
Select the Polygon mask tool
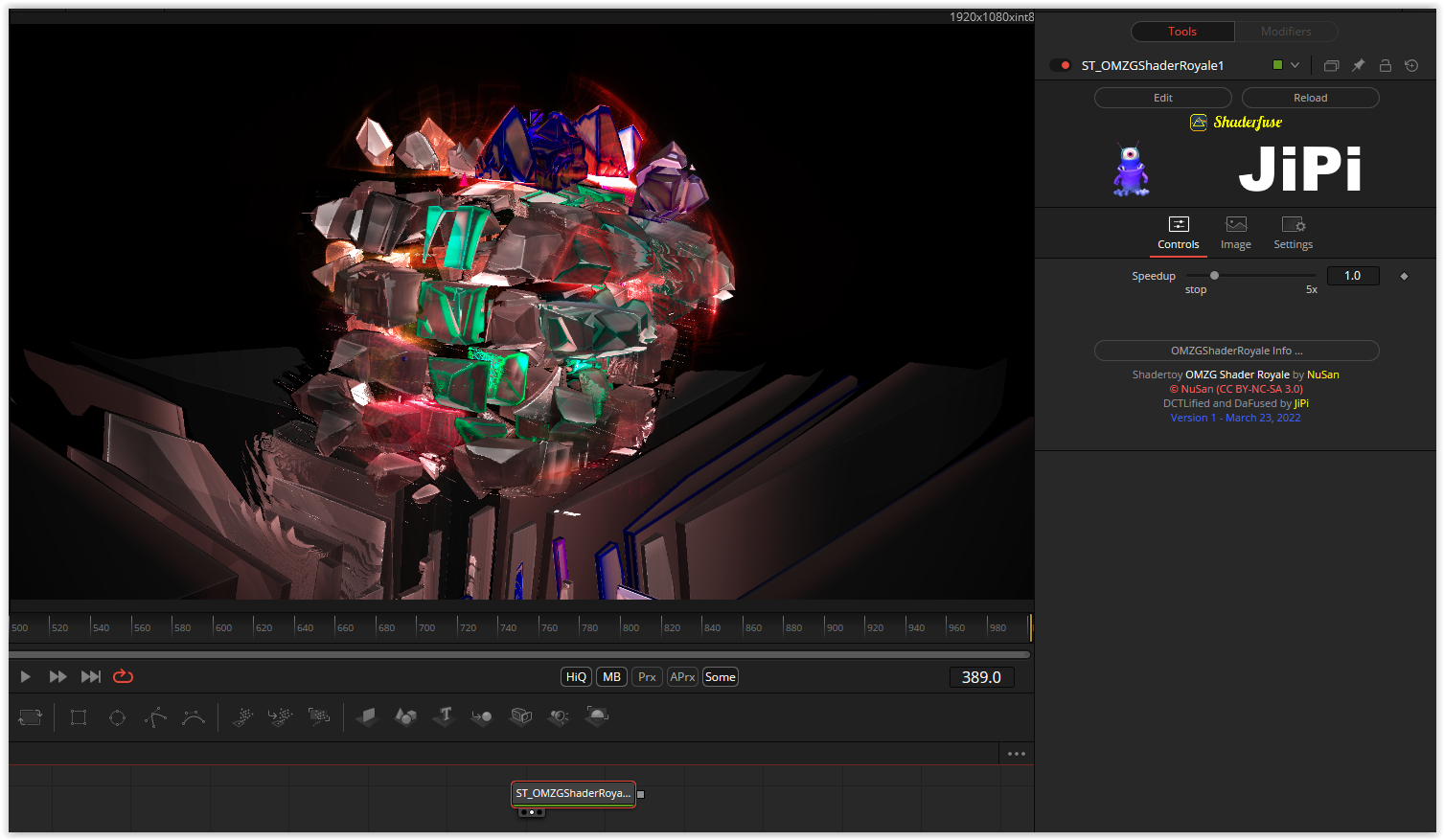155,716
